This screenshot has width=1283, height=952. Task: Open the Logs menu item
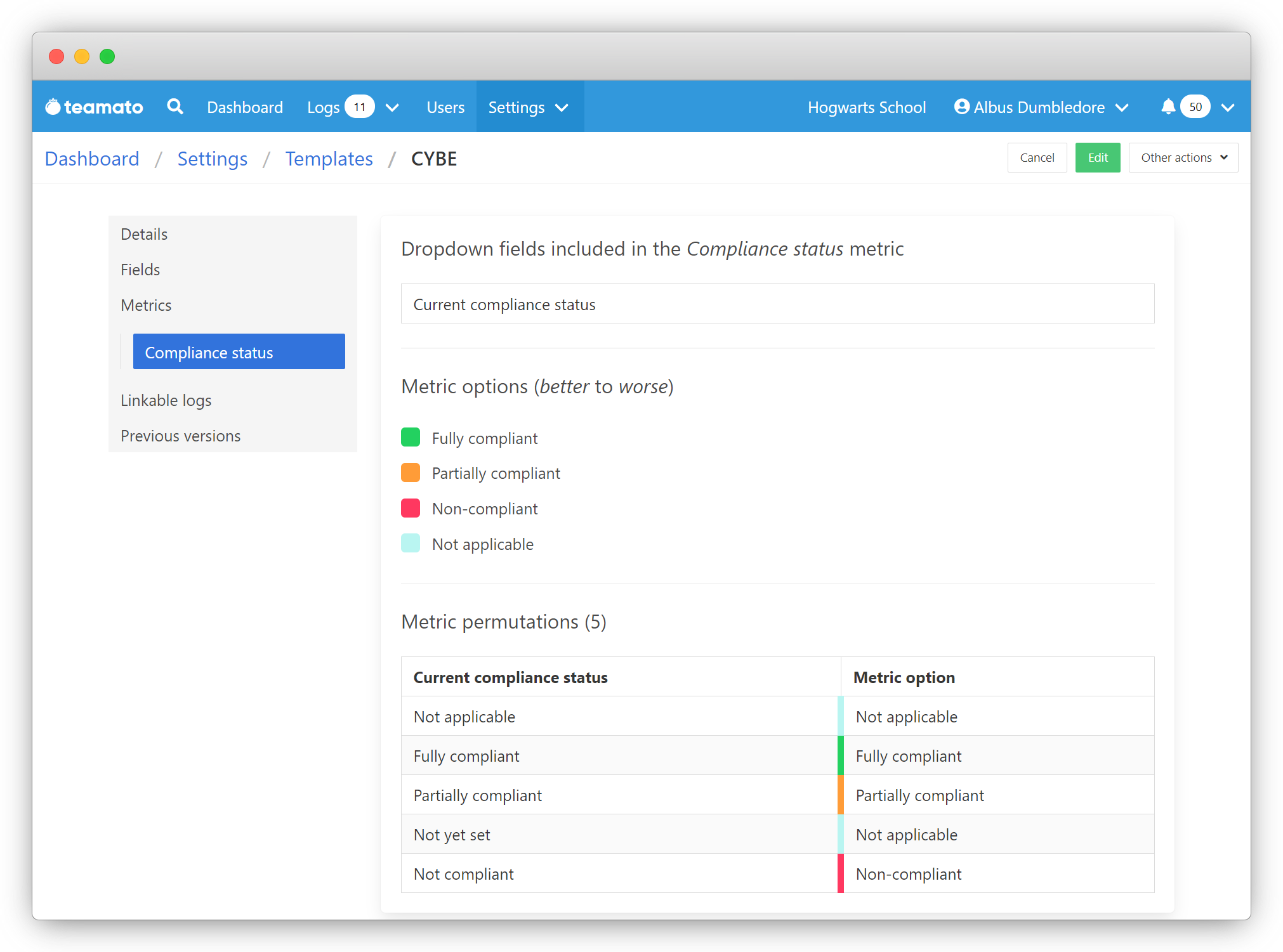click(324, 107)
